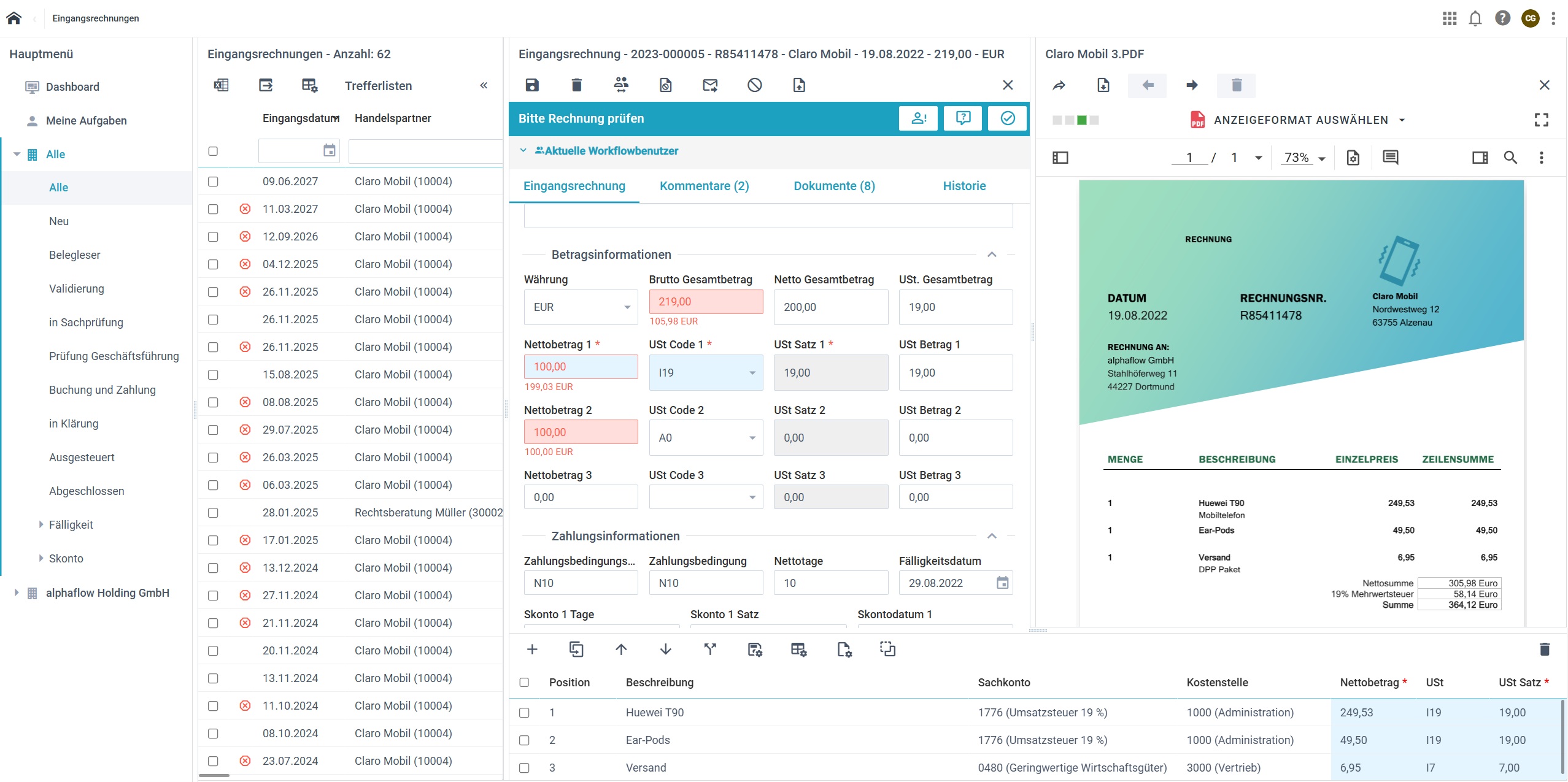
Task: Click the approve checkmark workflow button
Action: point(1007,118)
